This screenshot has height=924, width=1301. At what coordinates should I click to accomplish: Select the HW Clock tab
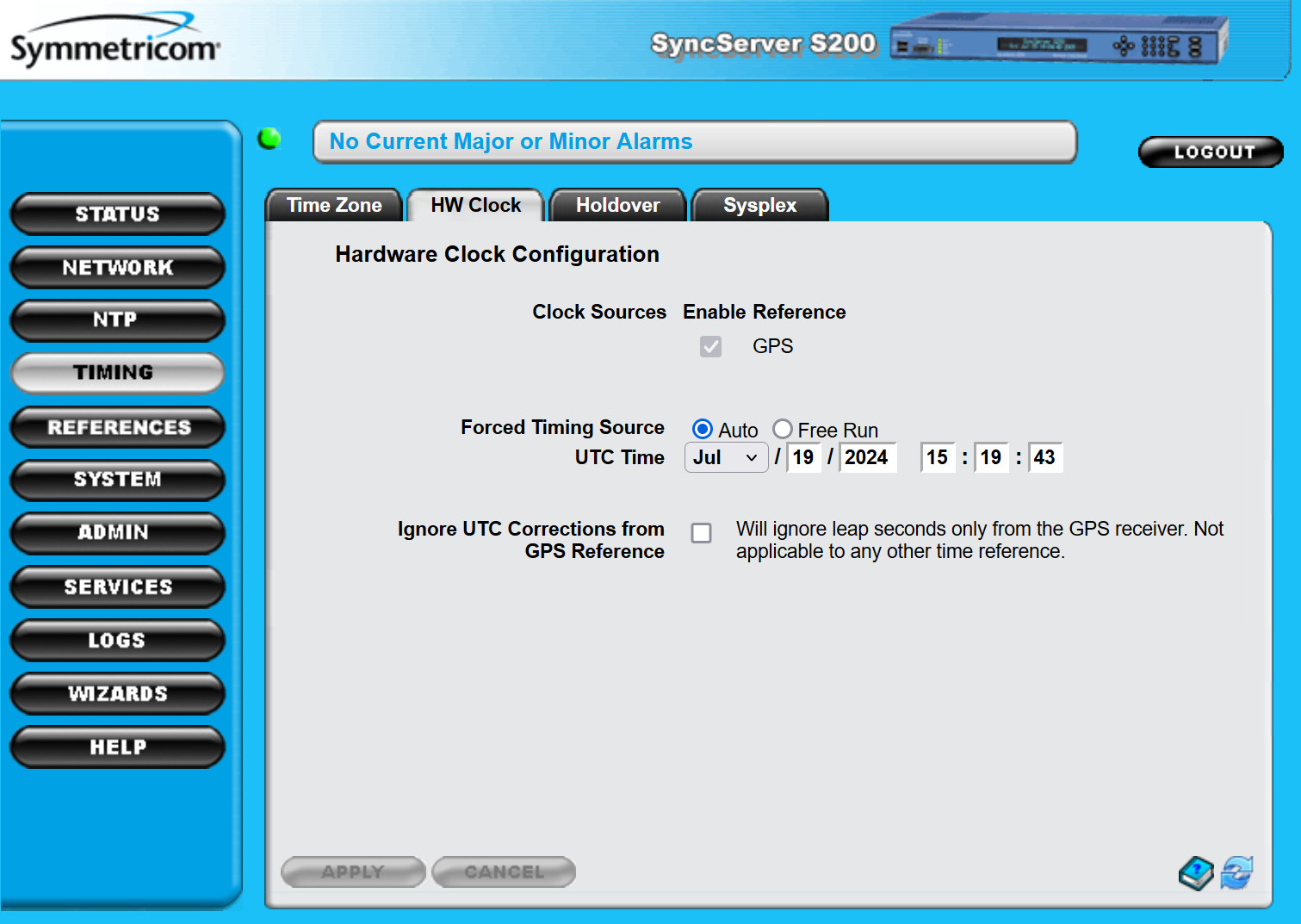click(475, 205)
